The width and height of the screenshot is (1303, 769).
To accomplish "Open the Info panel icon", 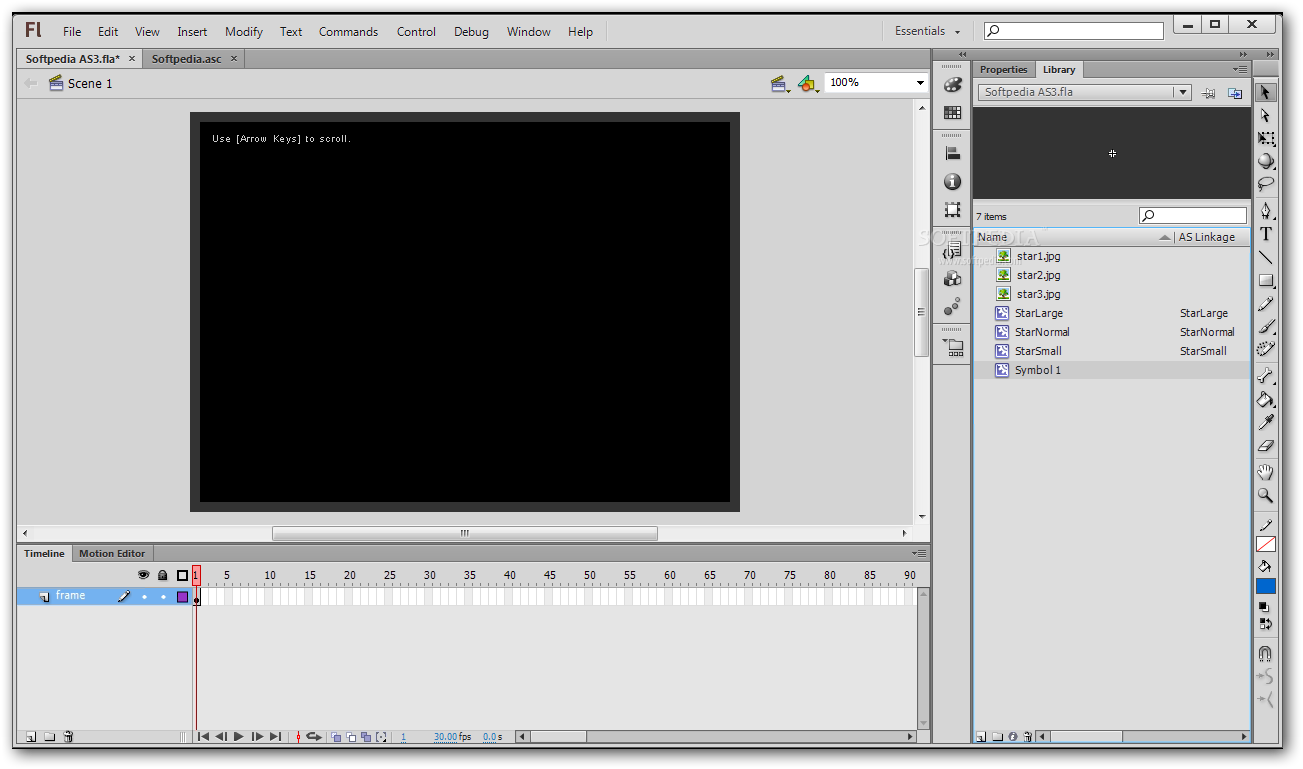I will pyautogui.click(x=952, y=182).
